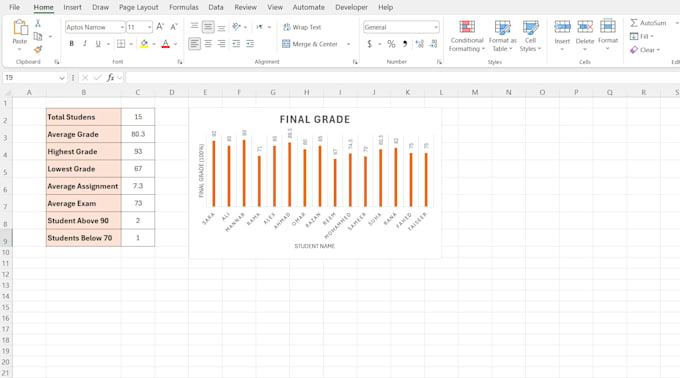Screen dimensions: 680x378
Task: Open the Font dialog launcher
Action: tap(180, 62)
